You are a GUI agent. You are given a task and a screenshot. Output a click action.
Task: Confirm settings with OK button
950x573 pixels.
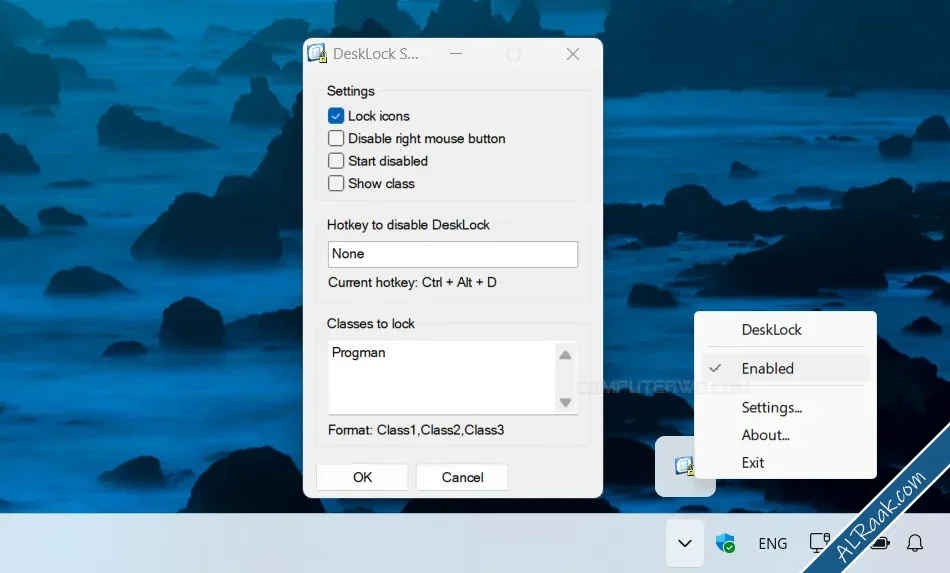pyautogui.click(x=362, y=477)
